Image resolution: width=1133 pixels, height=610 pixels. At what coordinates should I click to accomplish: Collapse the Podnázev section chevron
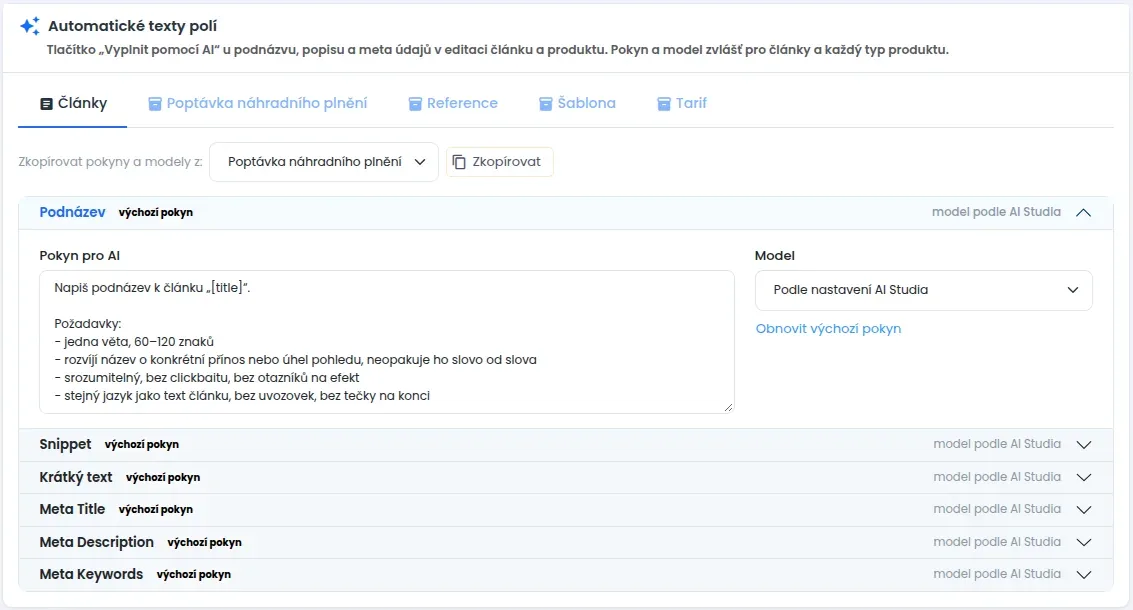click(x=1083, y=212)
